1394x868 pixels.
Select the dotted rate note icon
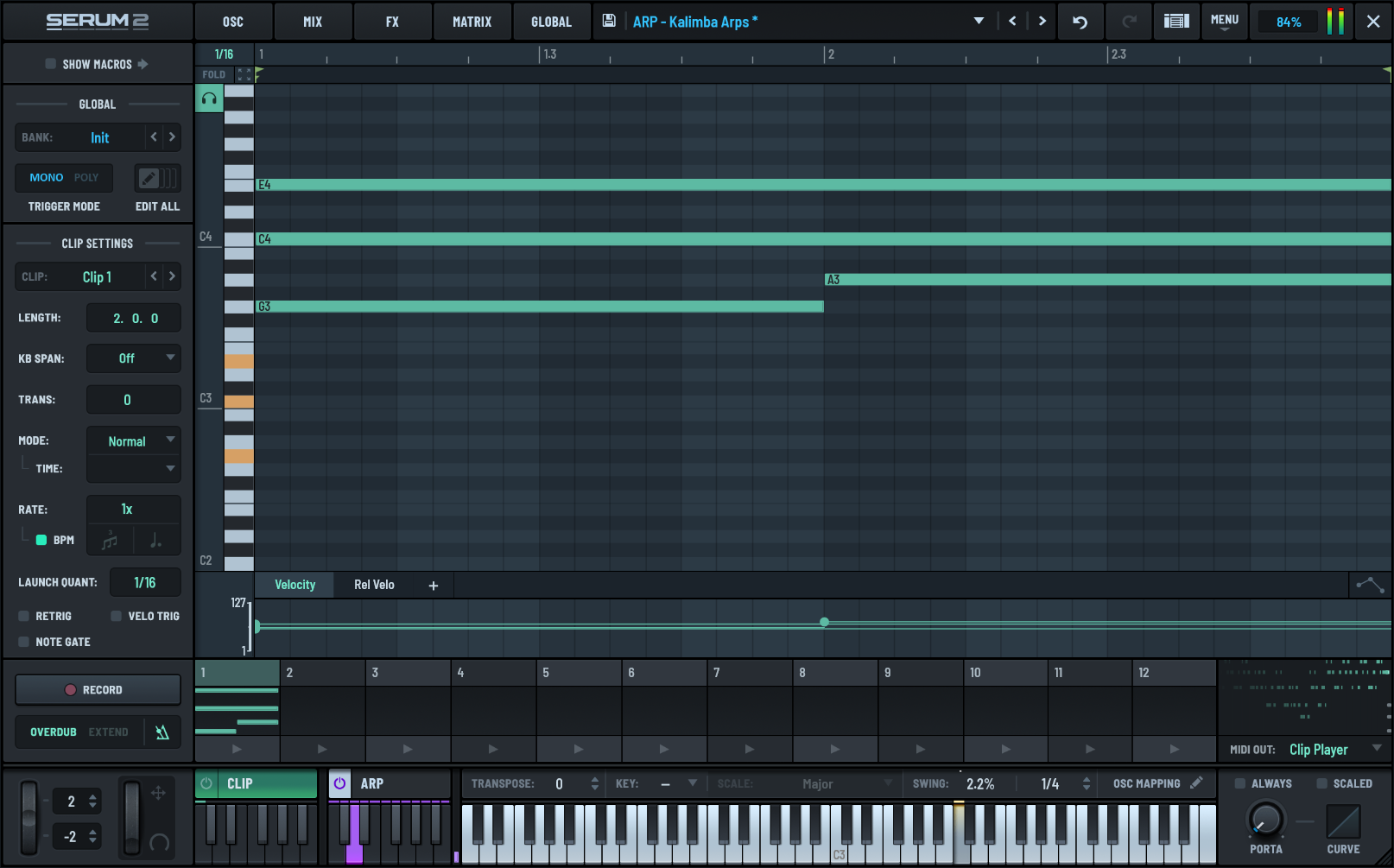pos(156,541)
